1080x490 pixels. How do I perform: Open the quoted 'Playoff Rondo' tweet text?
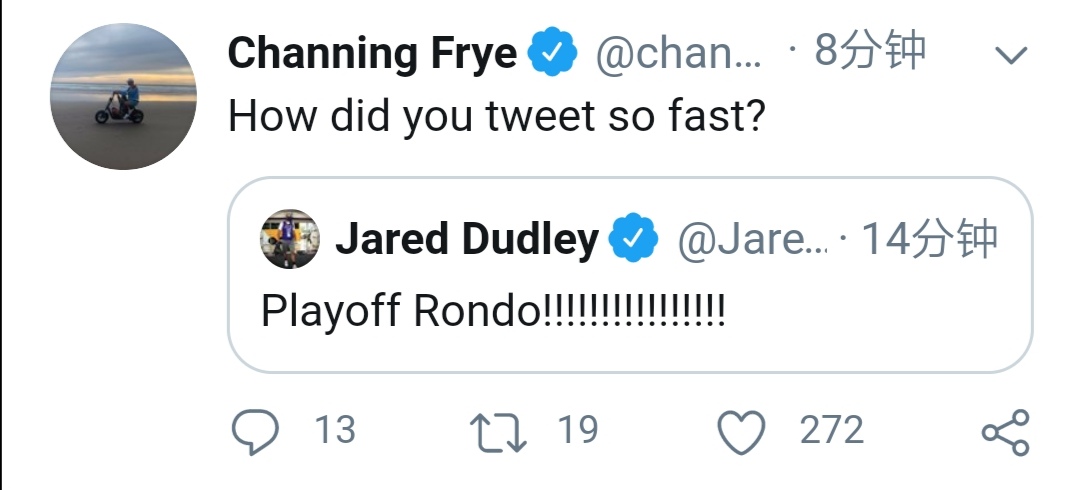[x=492, y=312]
